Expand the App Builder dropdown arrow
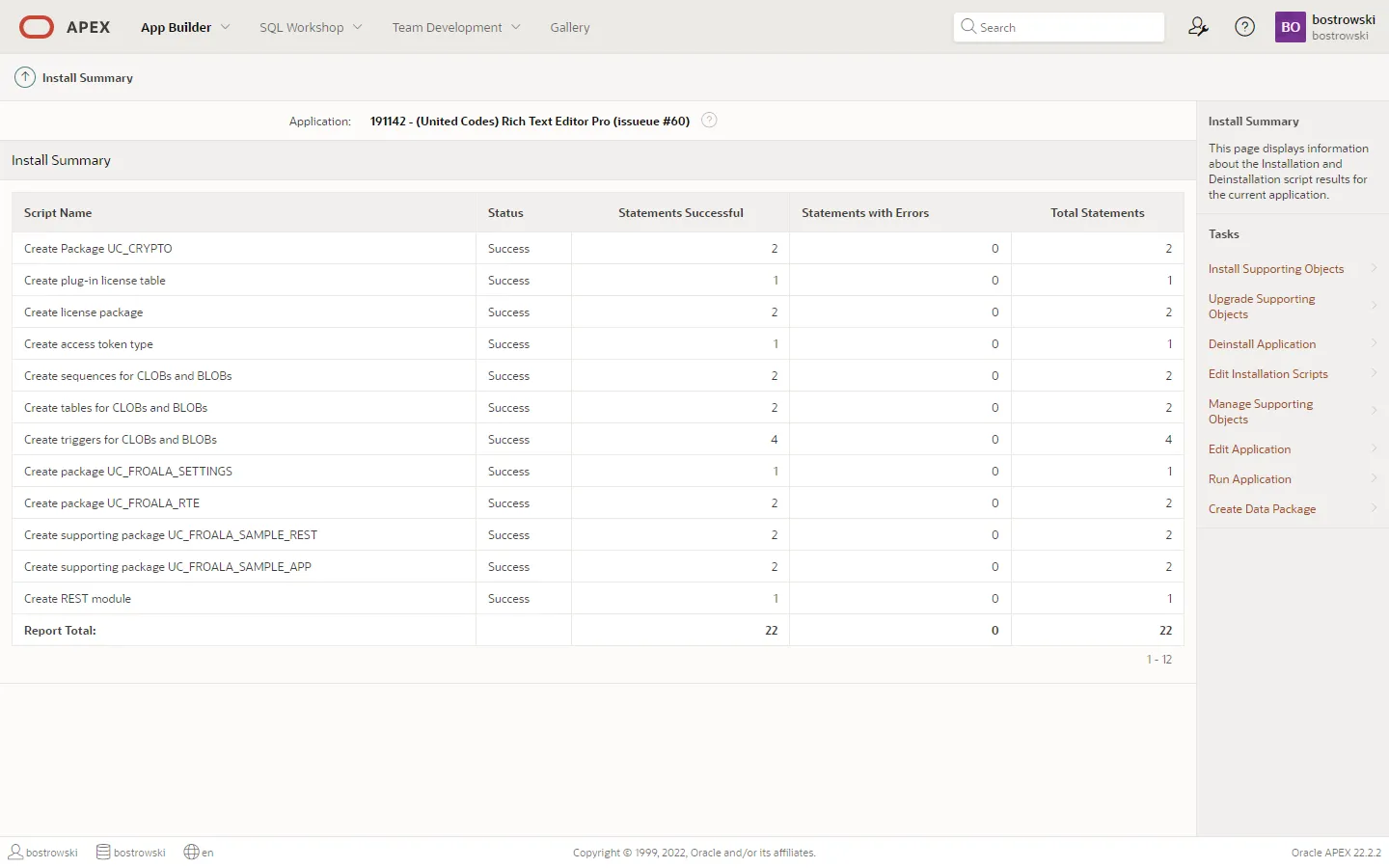The image size is (1389, 868). tap(226, 27)
